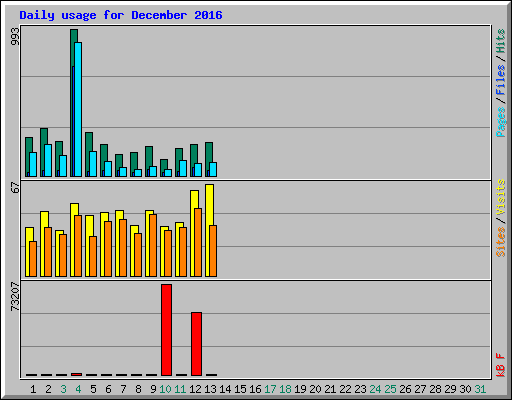Click the day 19 label on the x-axis
This screenshot has height=400, width=512.
[300, 389]
